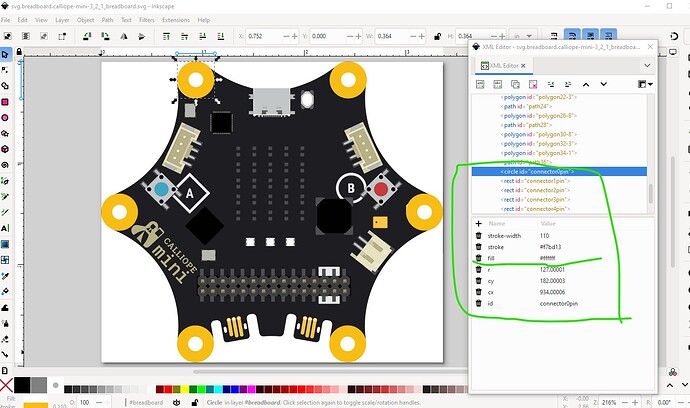The image size is (690, 408).
Task: Lower selection to bottom
Action: click(221, 36)
